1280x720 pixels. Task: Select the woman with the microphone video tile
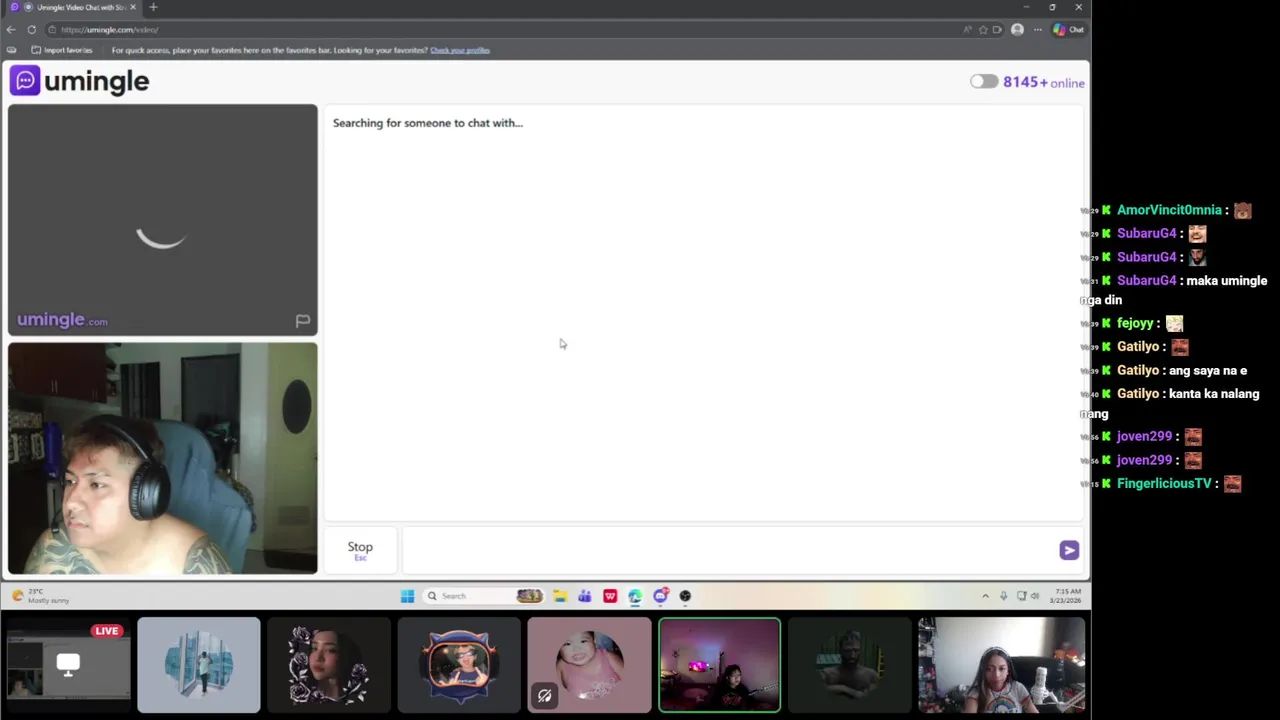[1001, 665]
